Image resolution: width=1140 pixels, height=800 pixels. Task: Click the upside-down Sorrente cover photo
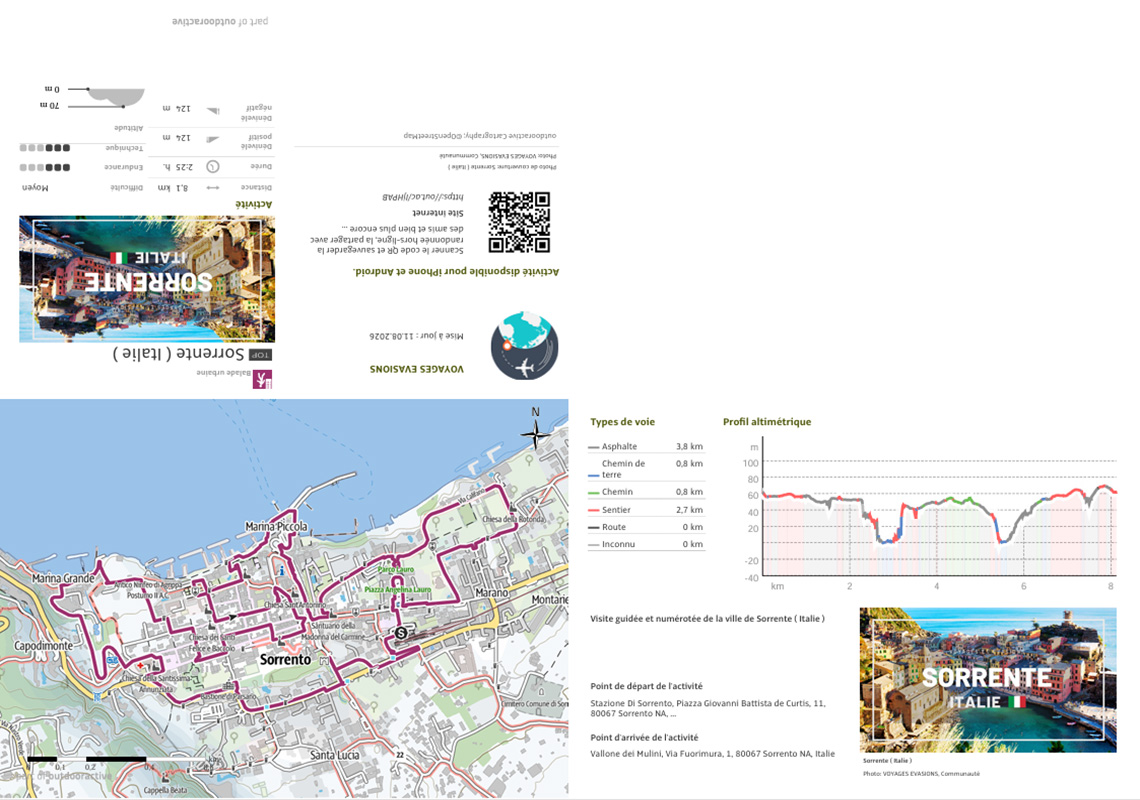coord(147,279)
